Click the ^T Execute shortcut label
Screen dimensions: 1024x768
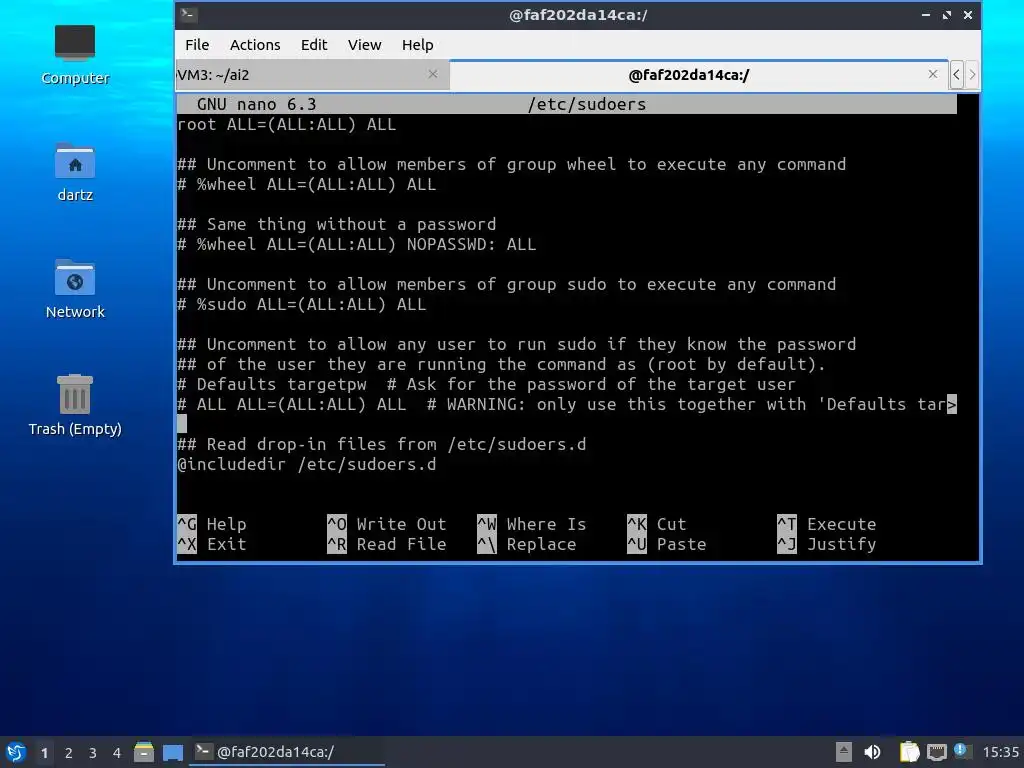click(827, 524)
